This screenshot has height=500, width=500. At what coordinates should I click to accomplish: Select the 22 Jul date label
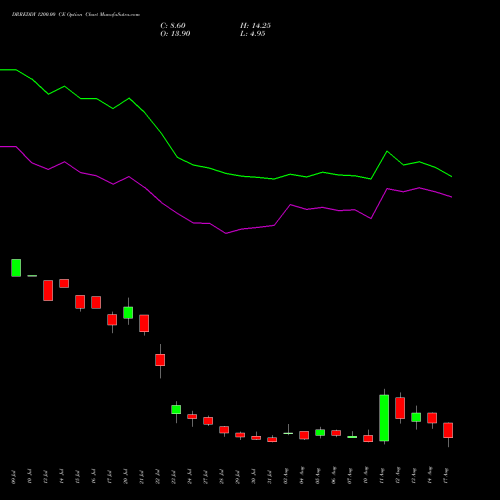click(157, 477)
